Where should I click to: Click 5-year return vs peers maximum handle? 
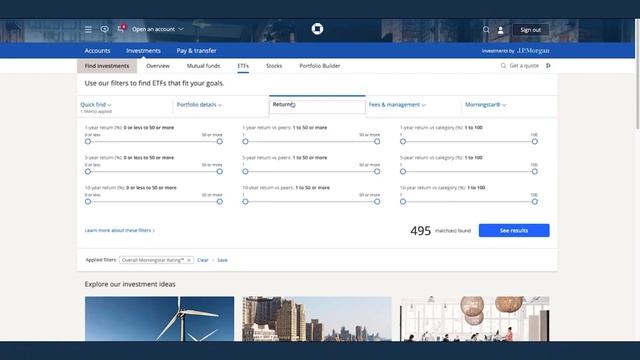pyautogui.click(x=377, y=172)
